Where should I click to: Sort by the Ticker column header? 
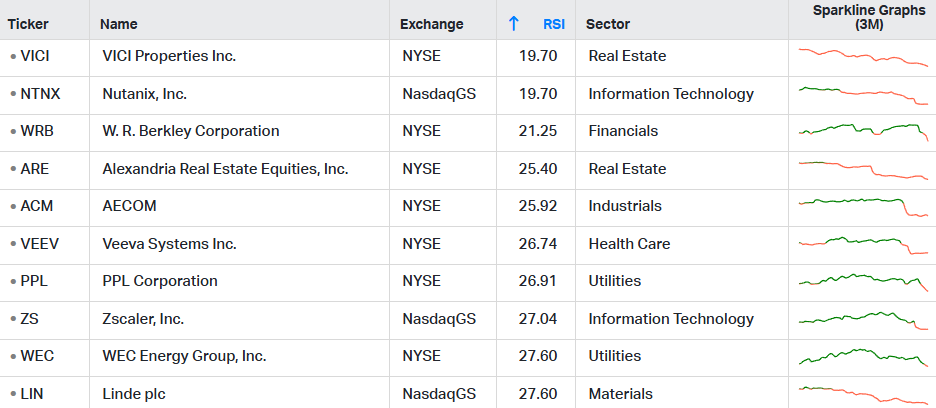pyautogui.click(x=28, y=24)
